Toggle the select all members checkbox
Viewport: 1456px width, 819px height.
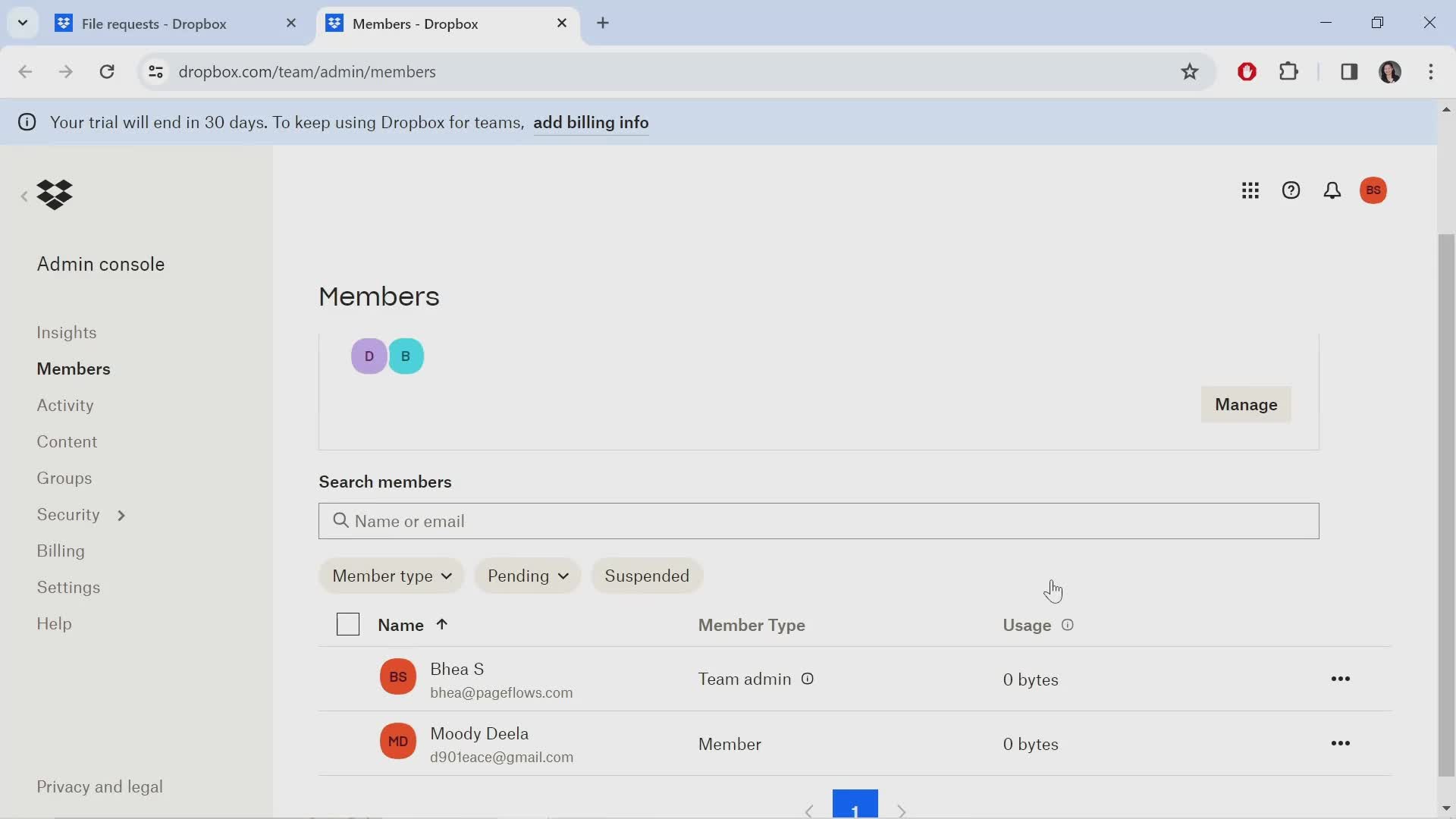[348, 625]
